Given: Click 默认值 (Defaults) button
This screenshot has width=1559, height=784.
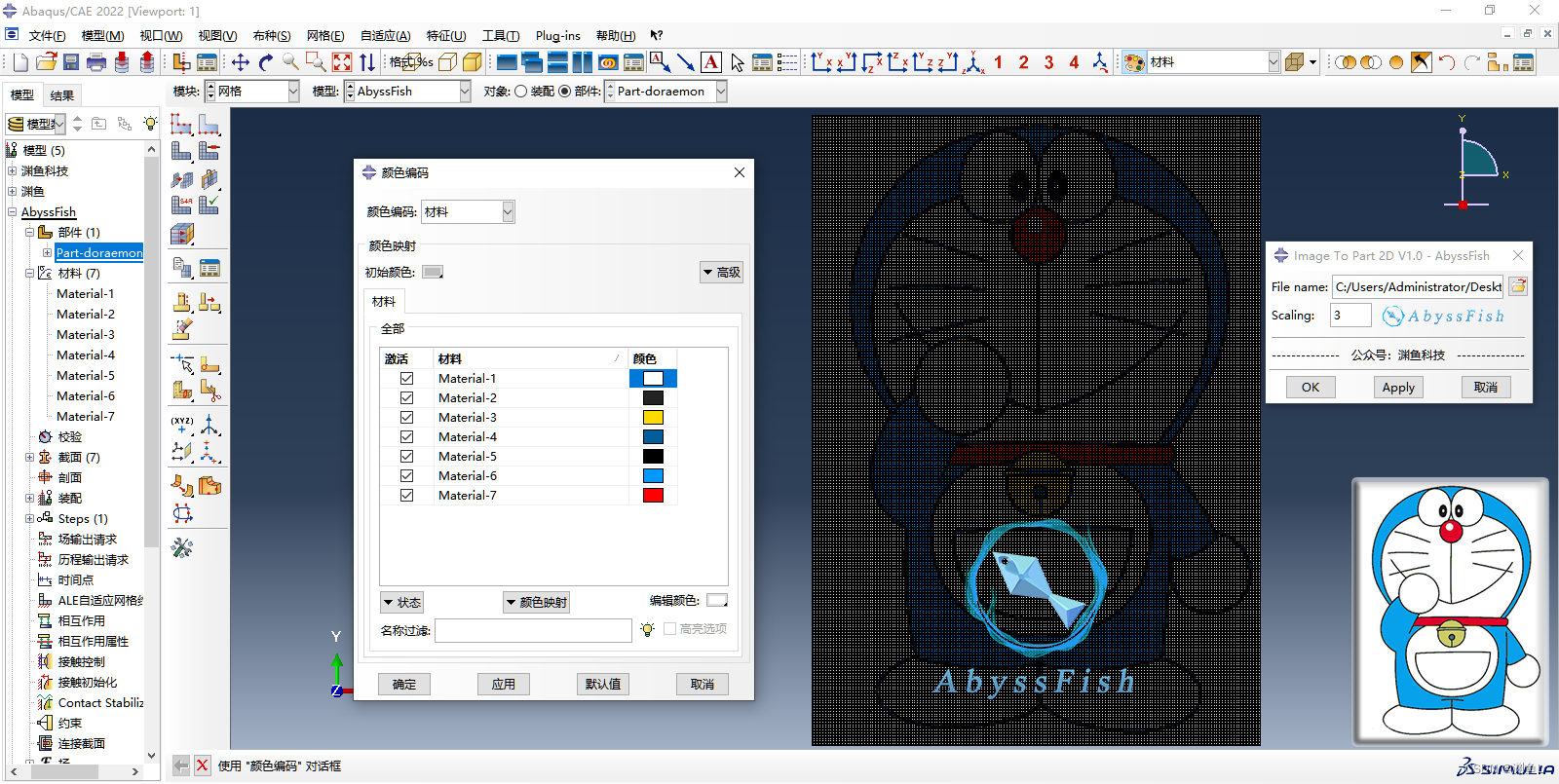Looking at the screenshot, I should tap(603, 684).
